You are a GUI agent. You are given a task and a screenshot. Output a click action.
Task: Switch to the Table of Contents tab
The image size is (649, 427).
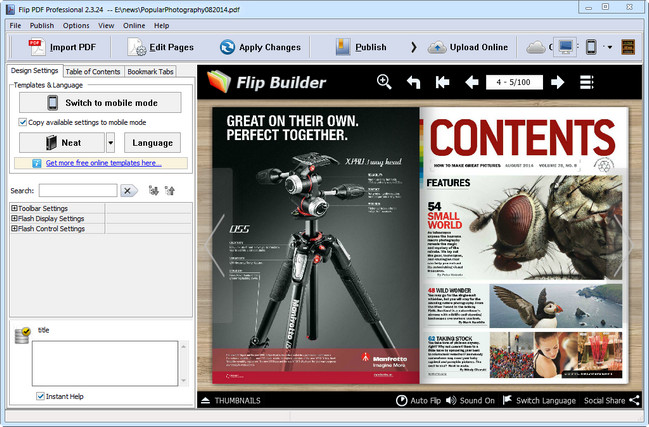pos(93,71)
